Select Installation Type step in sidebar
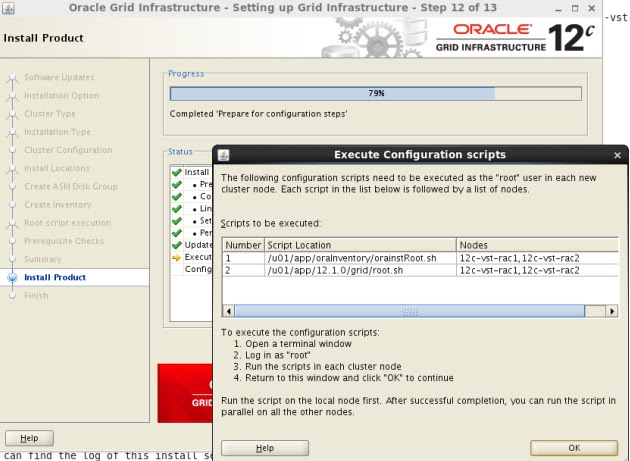The height and width of the screenshot is (461, 630). point(57,132)
